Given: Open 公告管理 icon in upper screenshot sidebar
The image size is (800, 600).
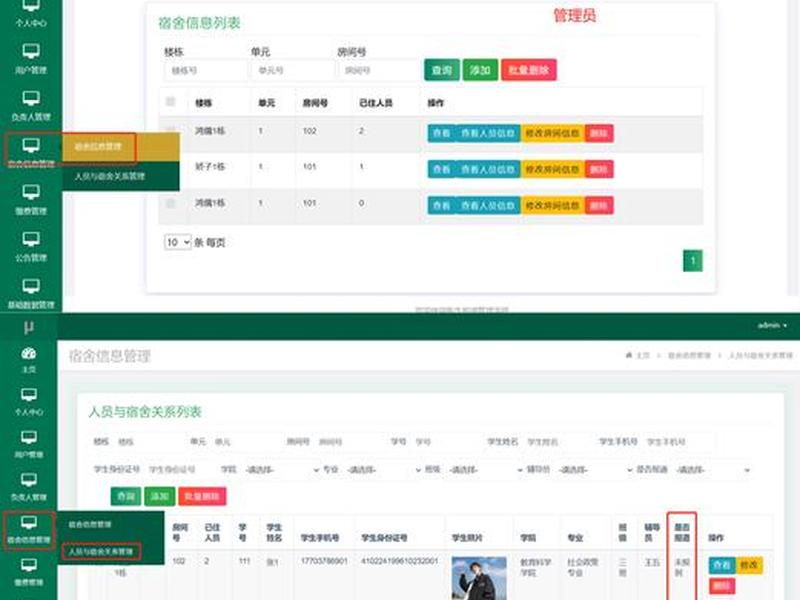Looking at the screenshot, I should coord(31,239).
